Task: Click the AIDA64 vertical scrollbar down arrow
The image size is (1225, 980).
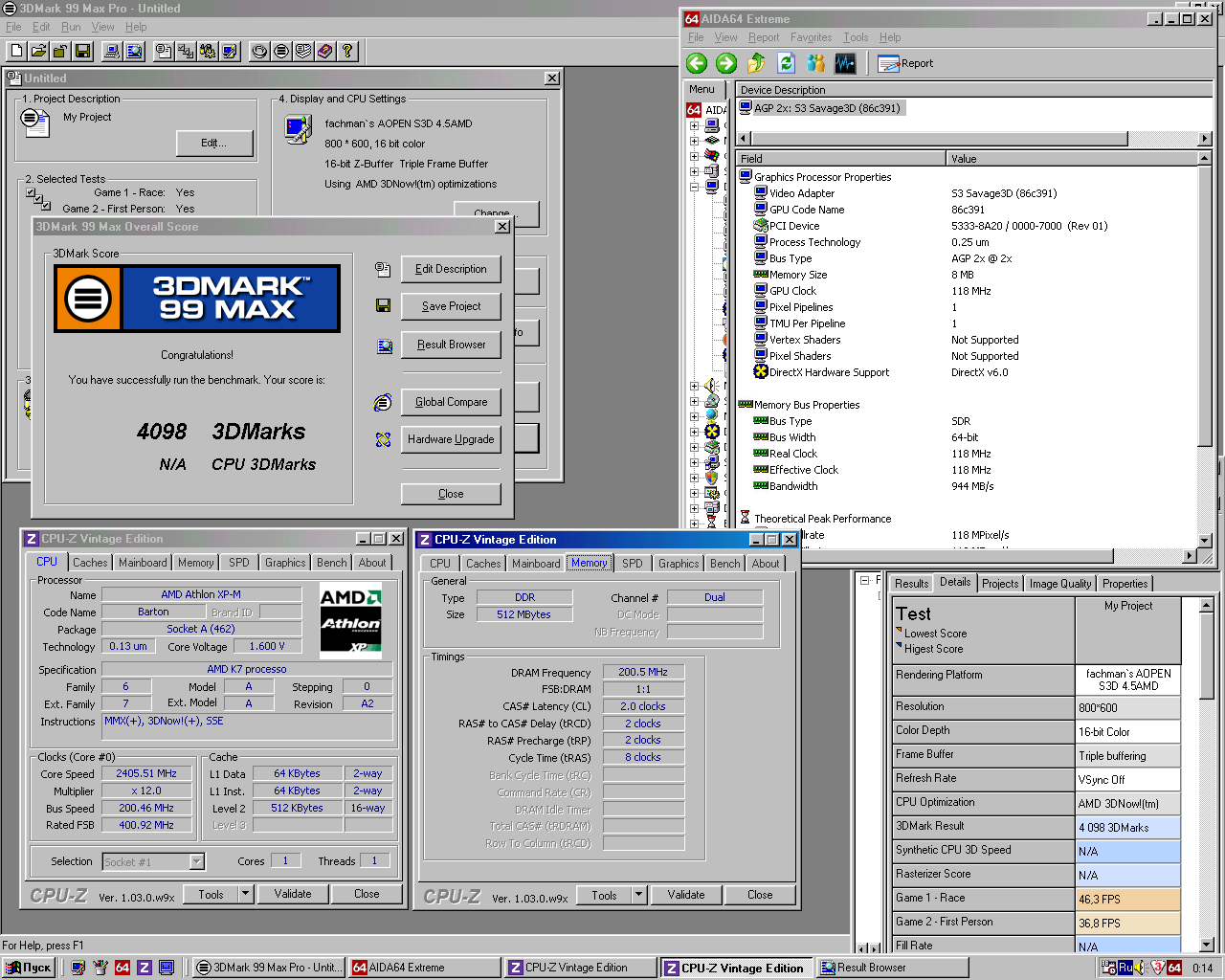Action: (1204, 541)
